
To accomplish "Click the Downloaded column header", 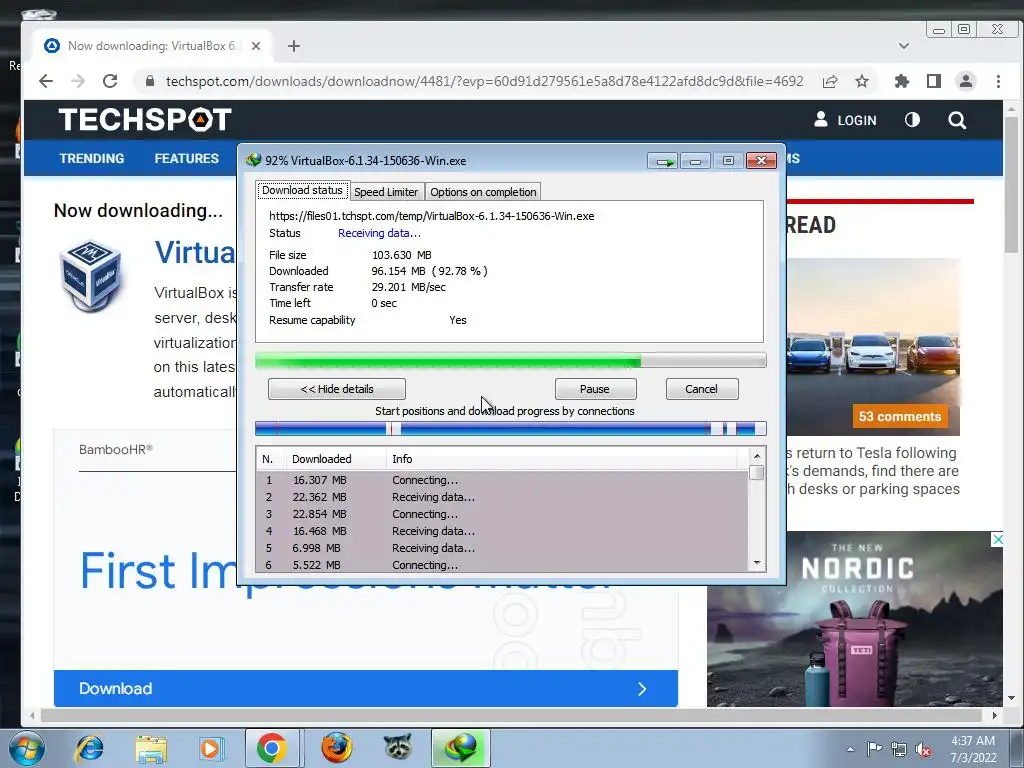I will point(336,459).
